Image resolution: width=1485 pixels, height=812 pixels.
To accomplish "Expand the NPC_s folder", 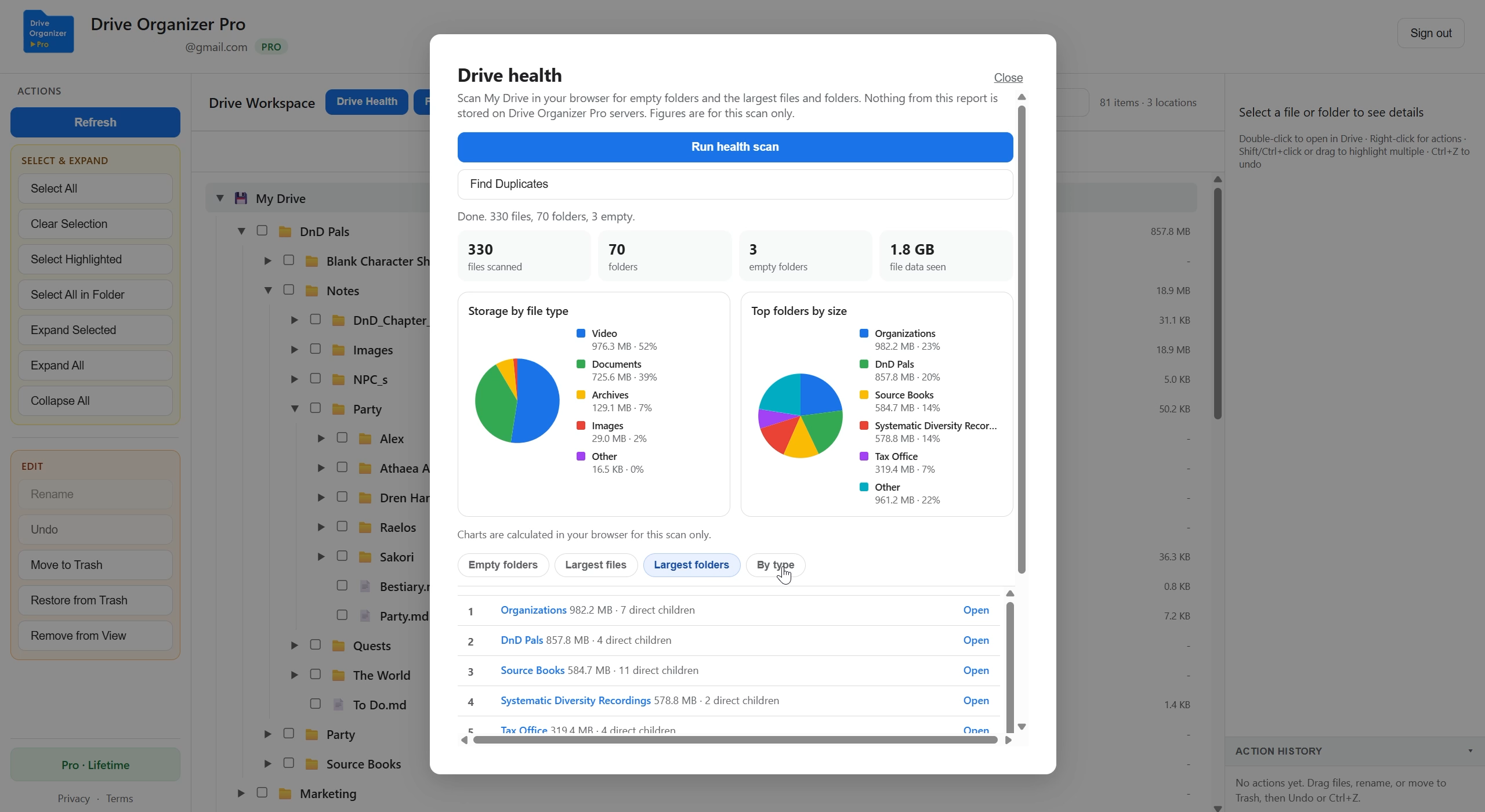I will [x=295, y=379].
